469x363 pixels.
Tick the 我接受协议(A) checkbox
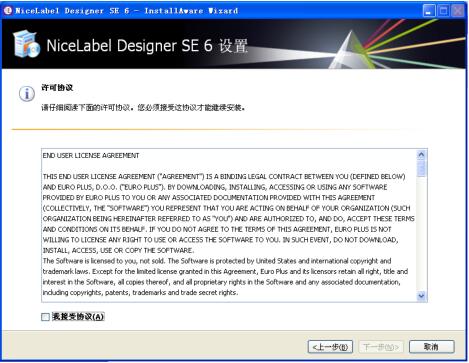tap(45, 317)
